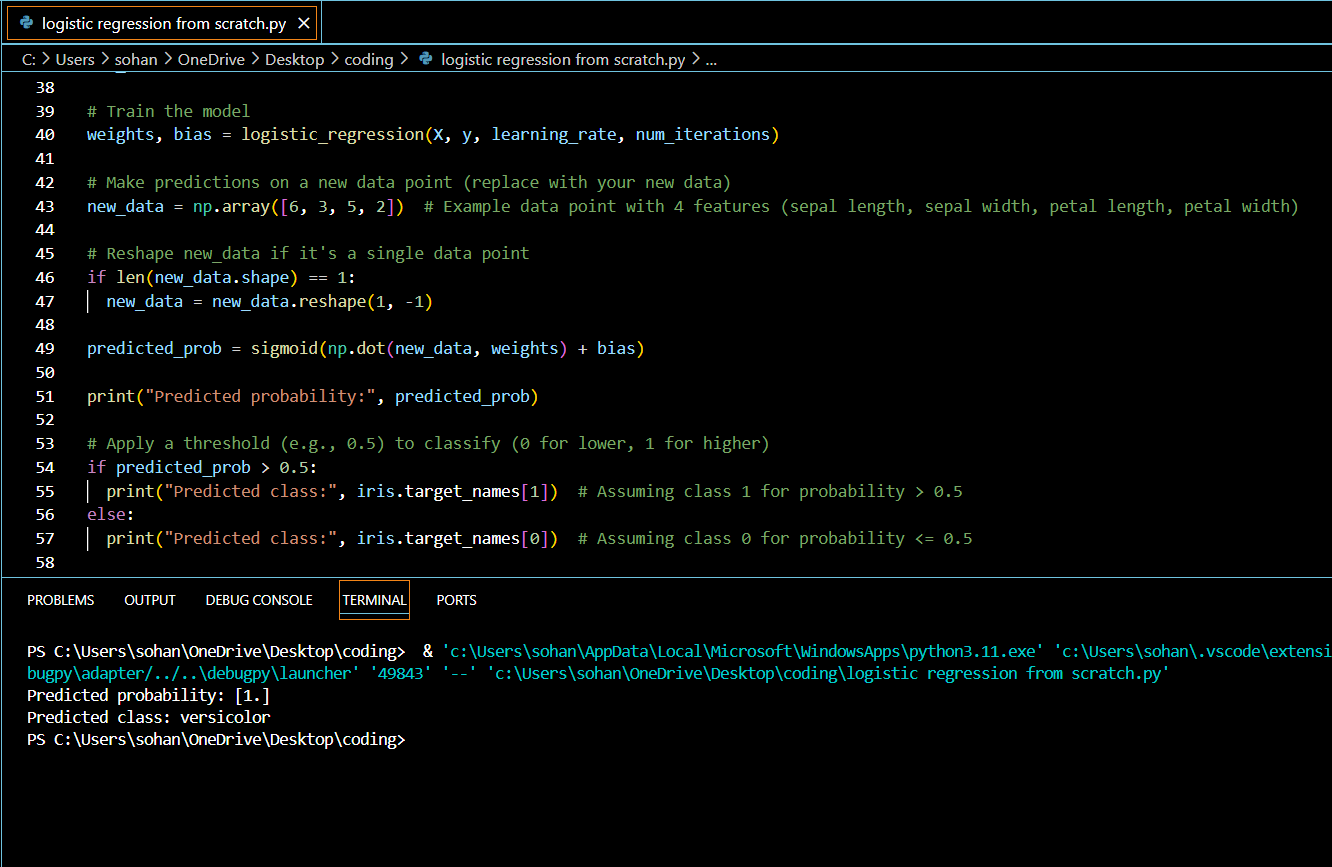Select the TERMINAL panel tab
The image size is (1332, 867).
(x=374, y=600)
